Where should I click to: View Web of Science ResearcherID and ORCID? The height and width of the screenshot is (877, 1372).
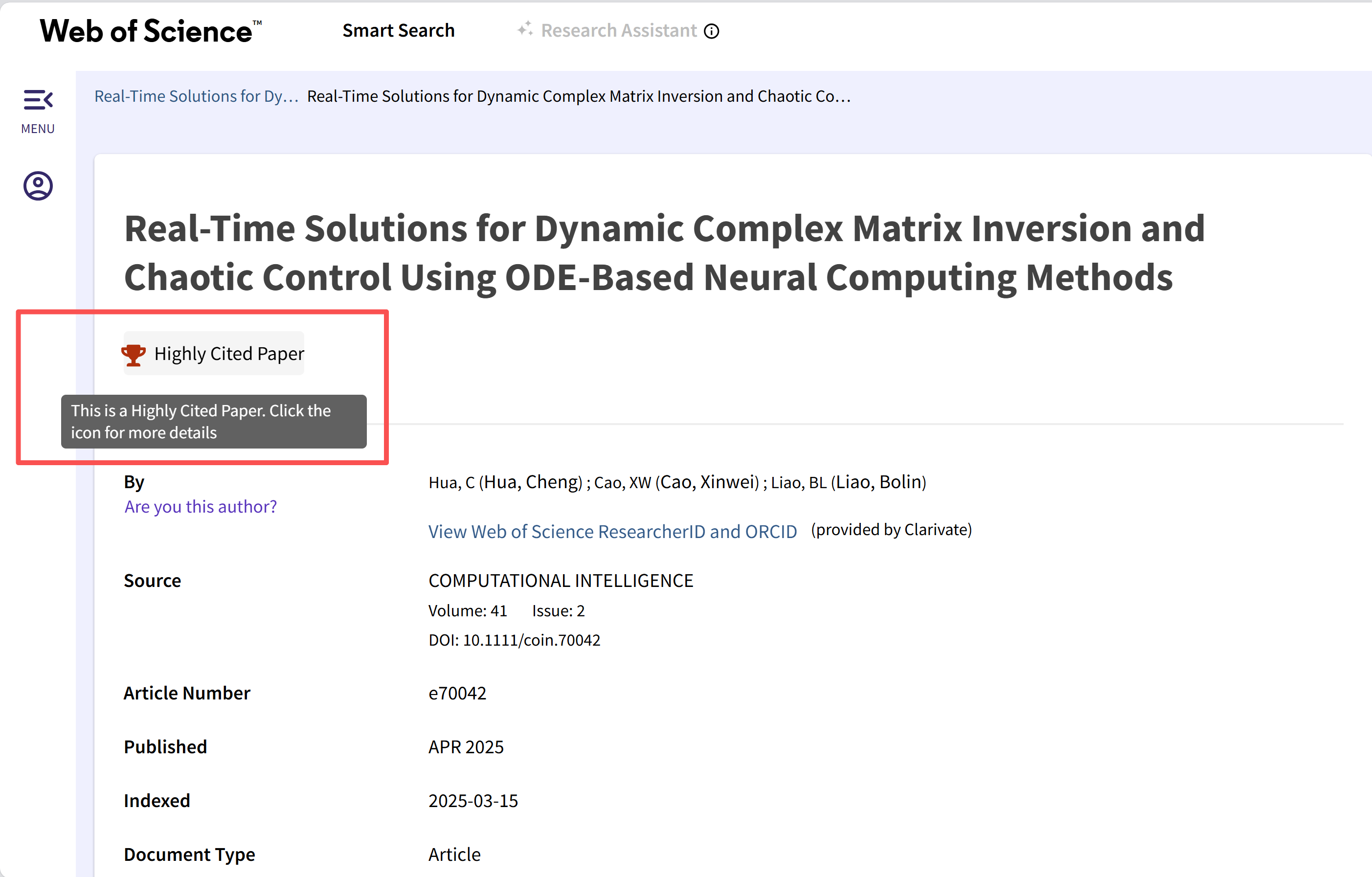(612, 531)
